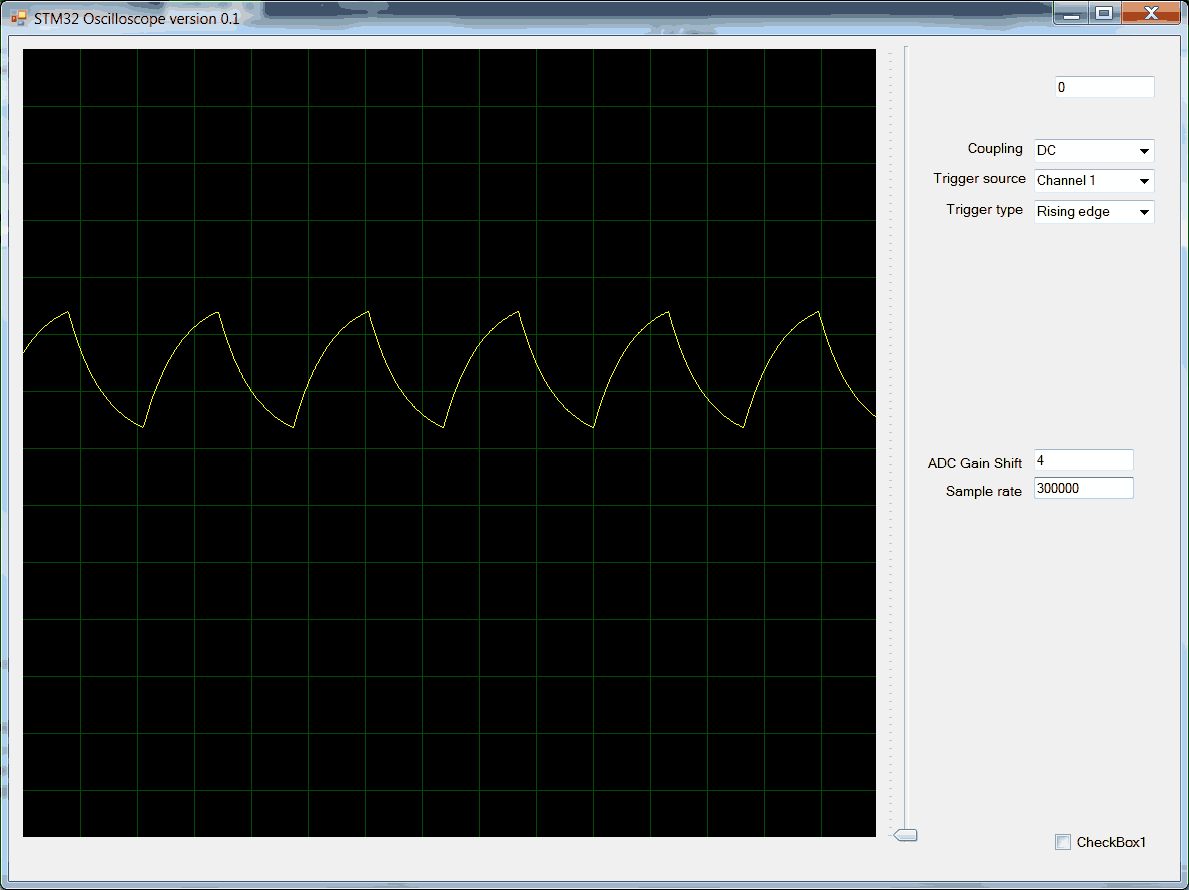This screenshot has width=1189, height=890.
Task: Select the Sample rate field showing 300000
Action: (1083, 488)
